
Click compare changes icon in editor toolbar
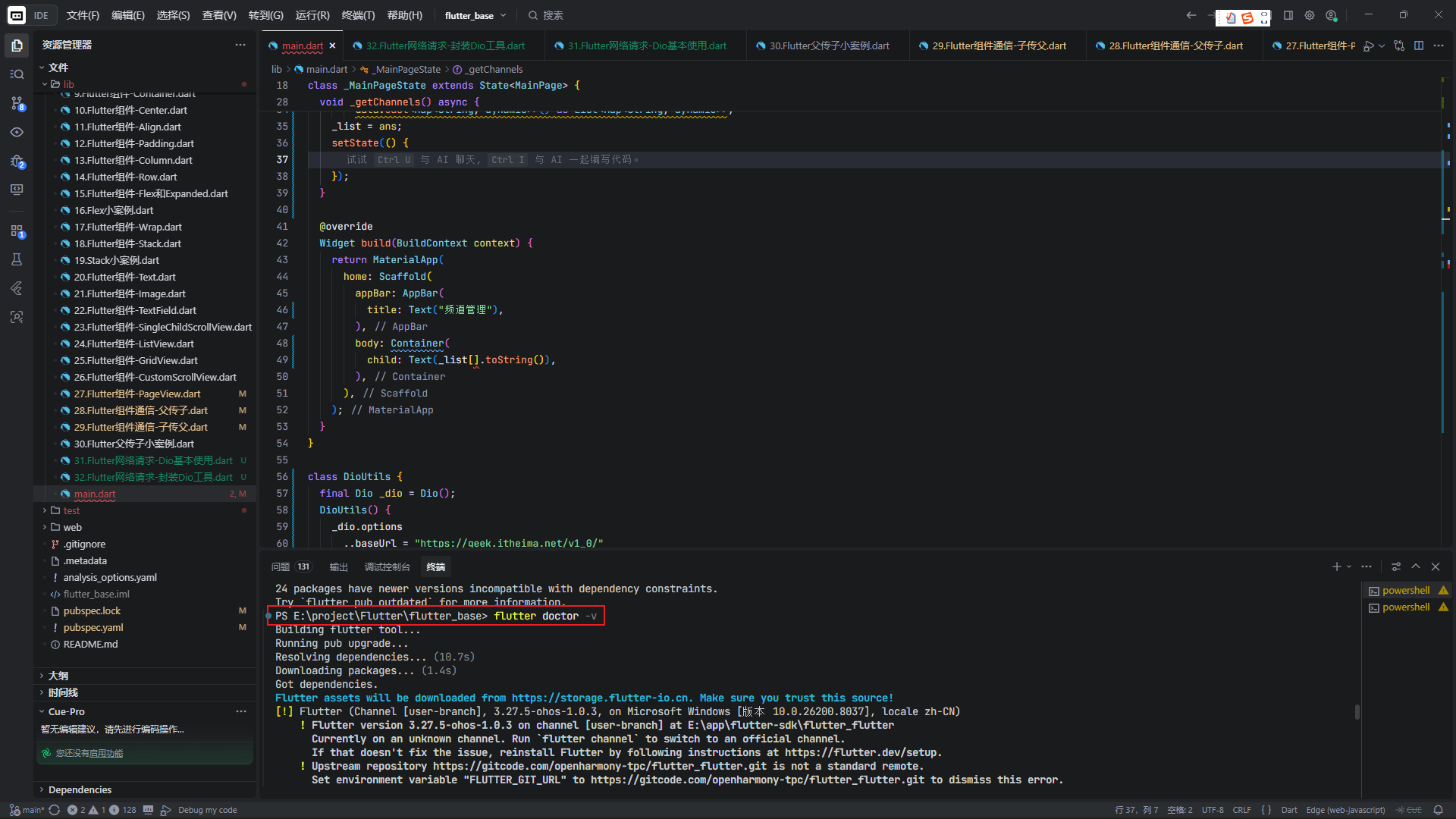[1399, 45]
